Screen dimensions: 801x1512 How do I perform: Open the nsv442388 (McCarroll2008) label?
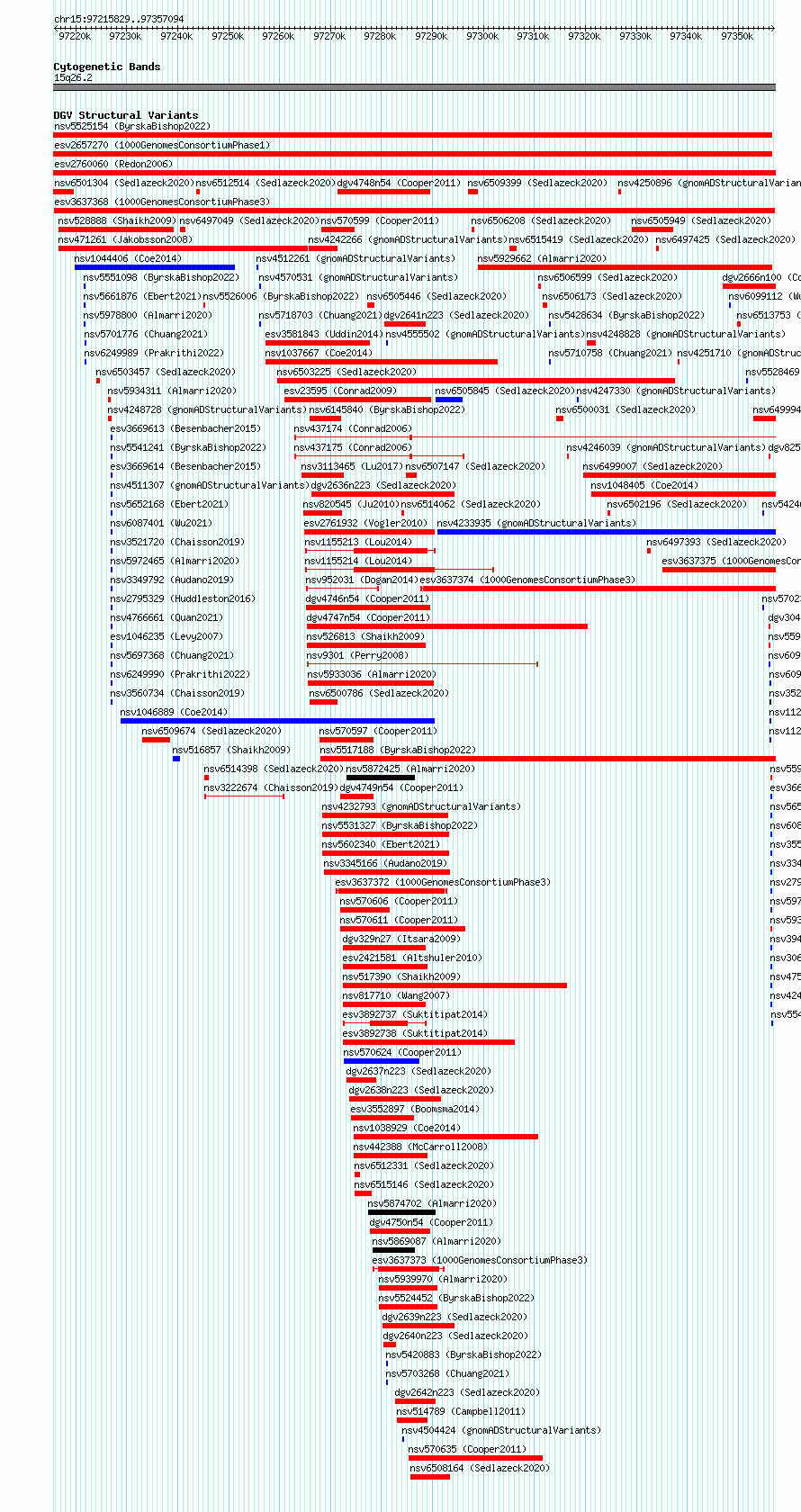(420, 1147)
